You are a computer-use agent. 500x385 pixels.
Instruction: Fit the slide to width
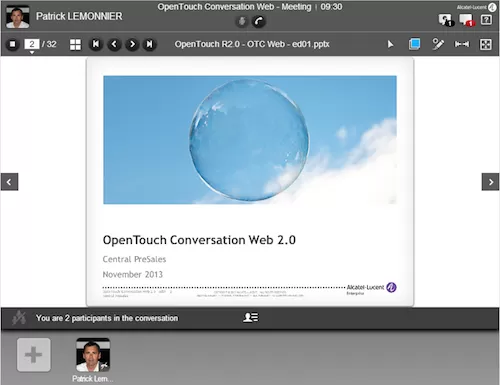click(462, 44)
